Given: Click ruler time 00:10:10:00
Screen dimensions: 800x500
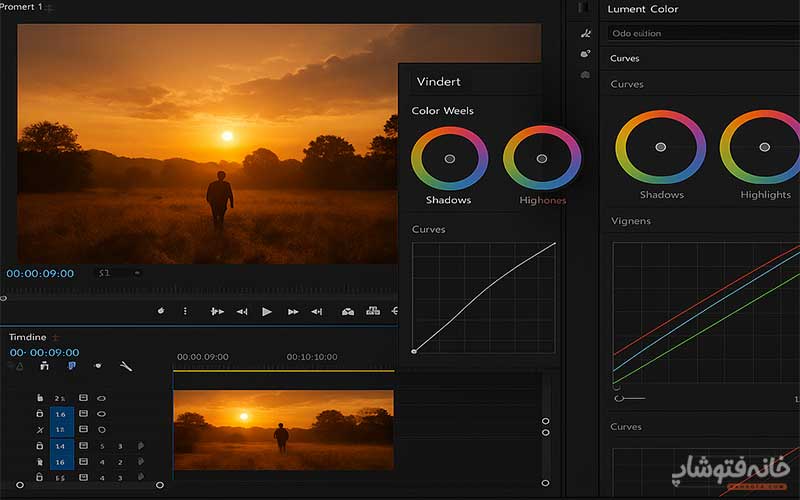Looking at the screenshot, I should [x=312, y=357].
